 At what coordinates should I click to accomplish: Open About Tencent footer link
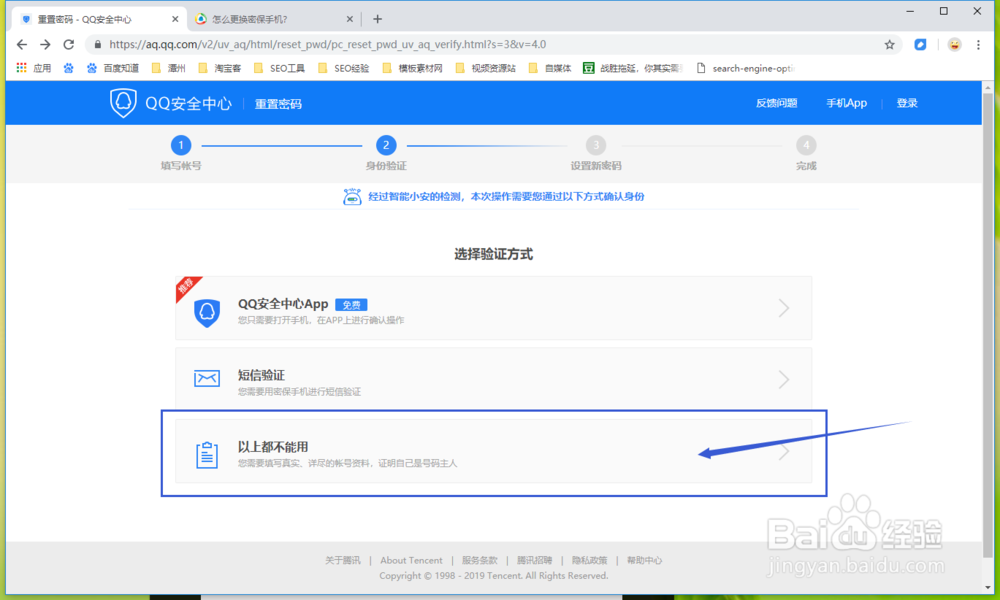click(411, 560)
